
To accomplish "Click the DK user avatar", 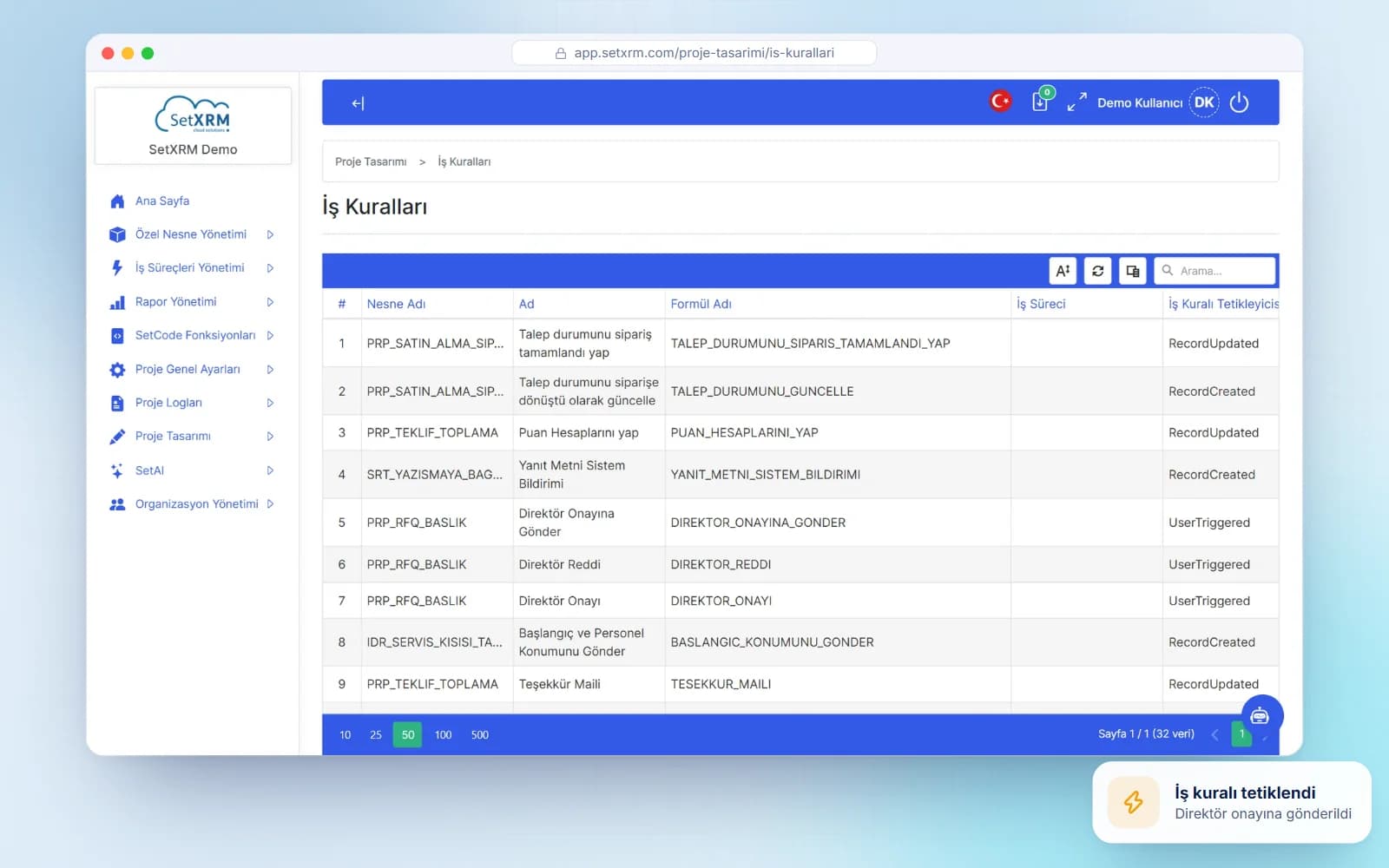I will pos(1203,102).
